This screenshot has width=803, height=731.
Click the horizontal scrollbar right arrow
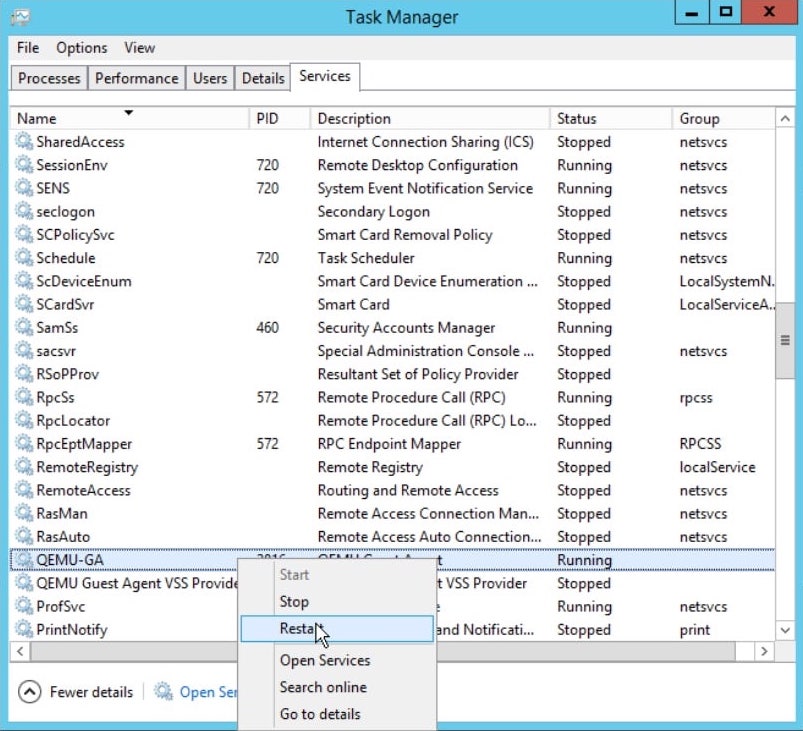coord(764,651)
